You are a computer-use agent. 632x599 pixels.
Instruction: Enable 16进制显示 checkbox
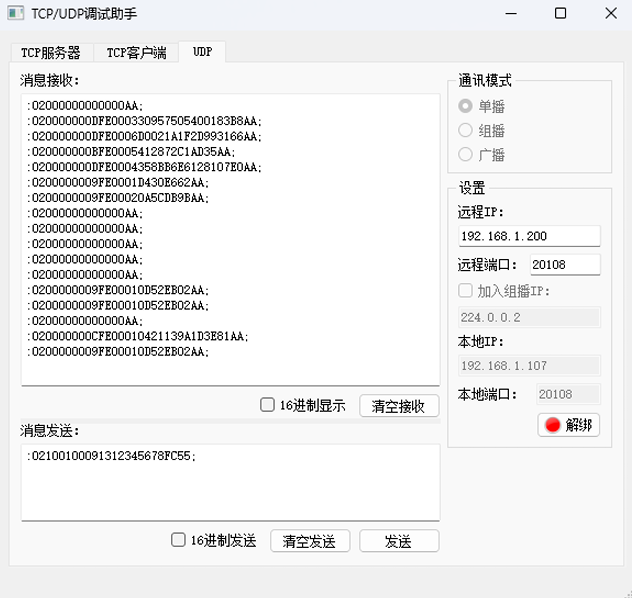pyautogui.click(x=267, y=405)
